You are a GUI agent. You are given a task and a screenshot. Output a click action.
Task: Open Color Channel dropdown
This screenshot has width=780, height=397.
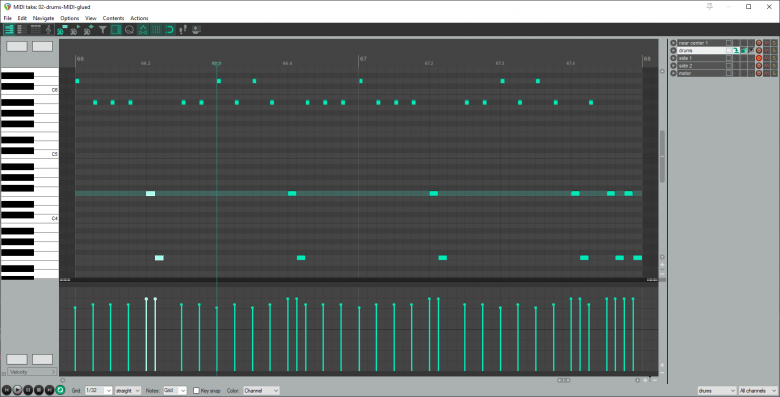[x=261, y=391]
